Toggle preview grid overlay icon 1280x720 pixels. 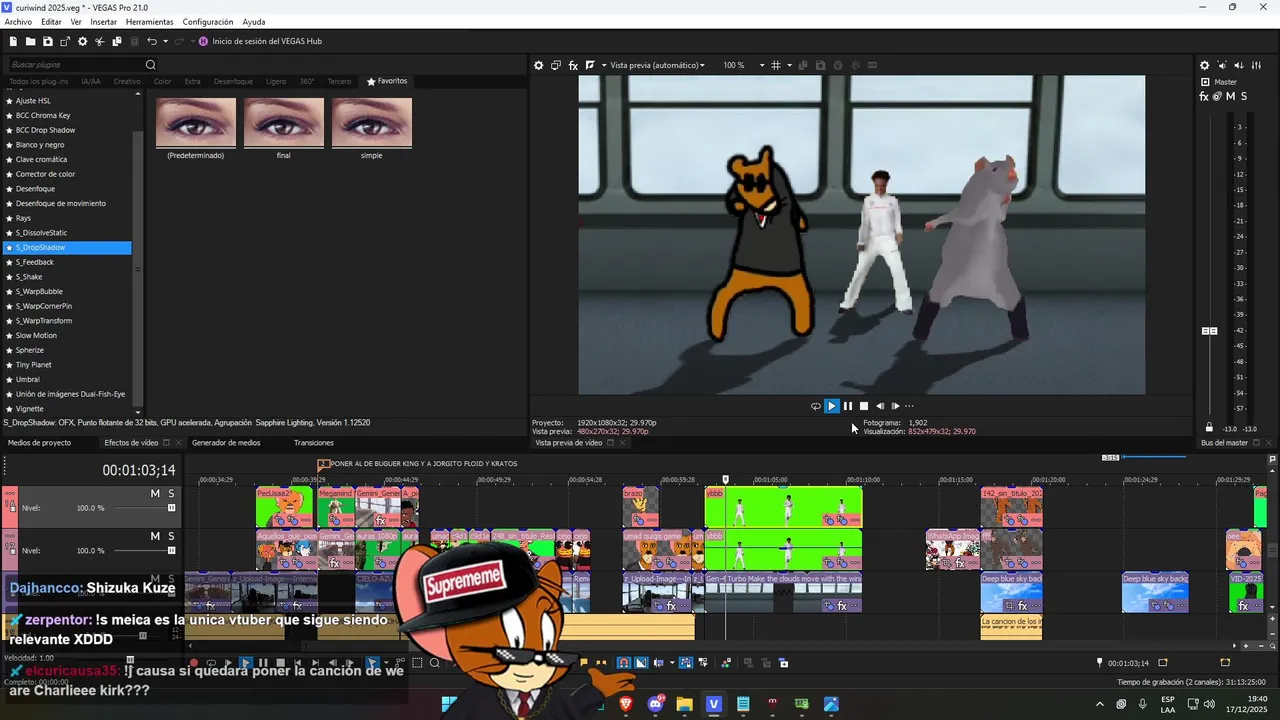pos(776,65)
